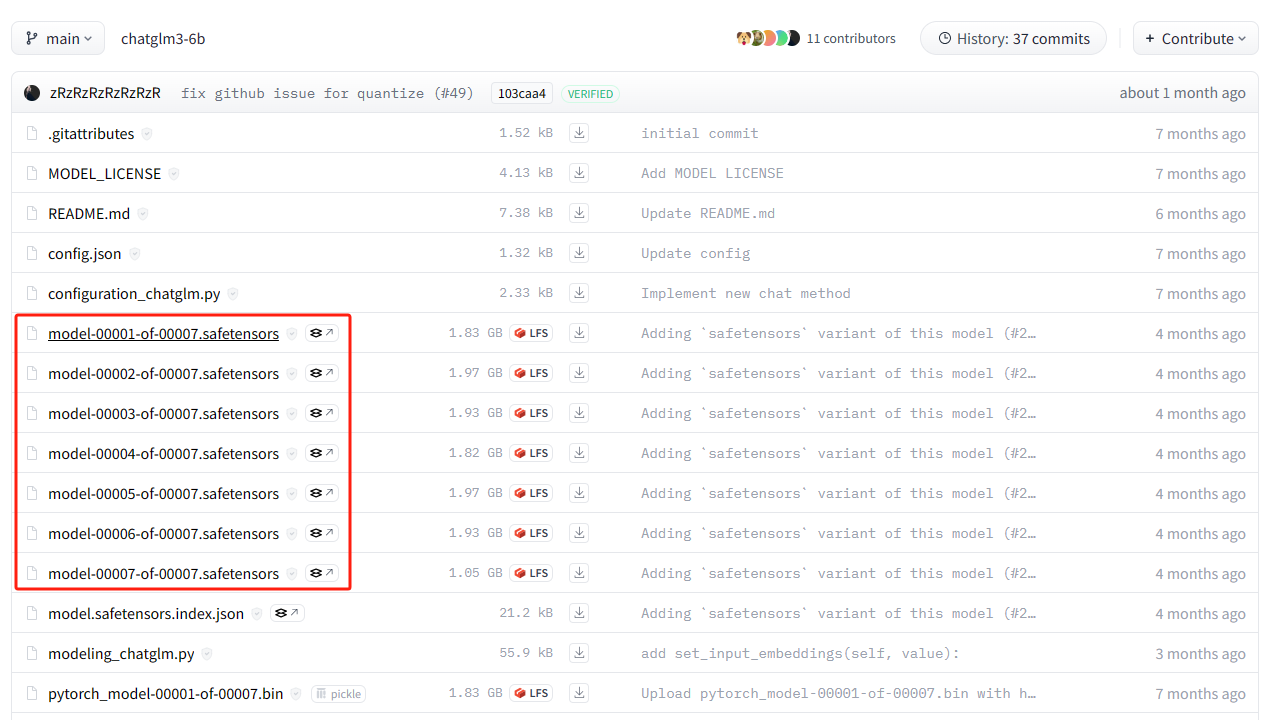Image resolution: width=1277 pixels, height=720 pixels.
Task: Open safetensors viewer for model-00001-of-00007
Action: pyautogui.click(x=322, y=333)
